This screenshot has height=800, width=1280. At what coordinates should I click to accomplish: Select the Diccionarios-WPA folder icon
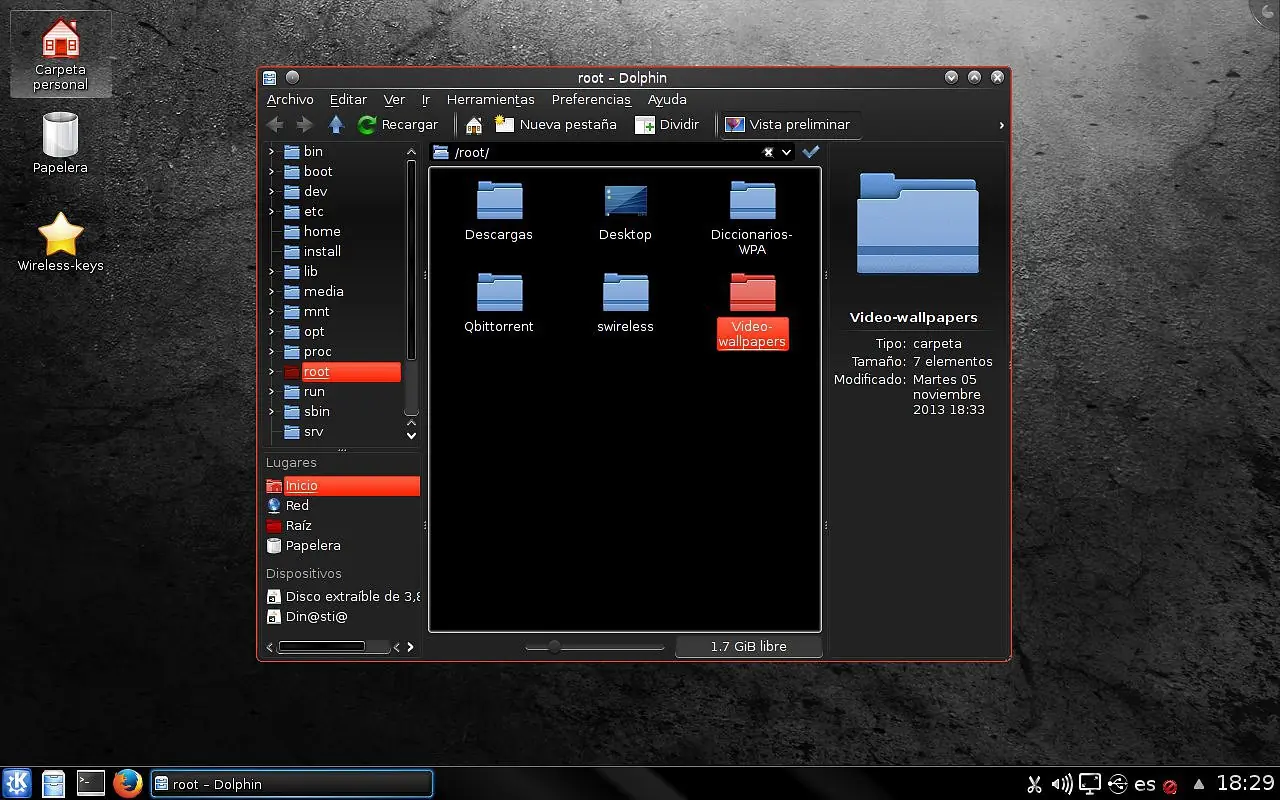752,201
